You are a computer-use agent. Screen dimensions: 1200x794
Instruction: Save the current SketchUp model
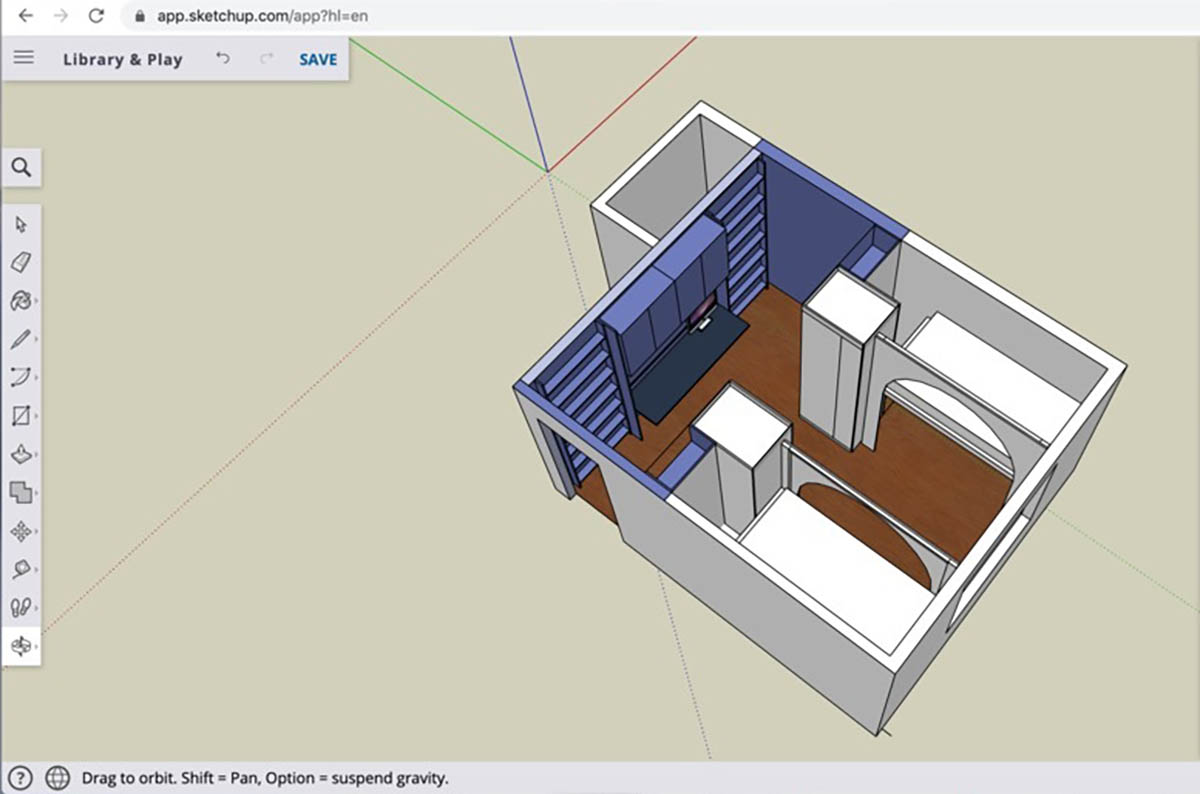pyautogui.click(x=316, y=59)
